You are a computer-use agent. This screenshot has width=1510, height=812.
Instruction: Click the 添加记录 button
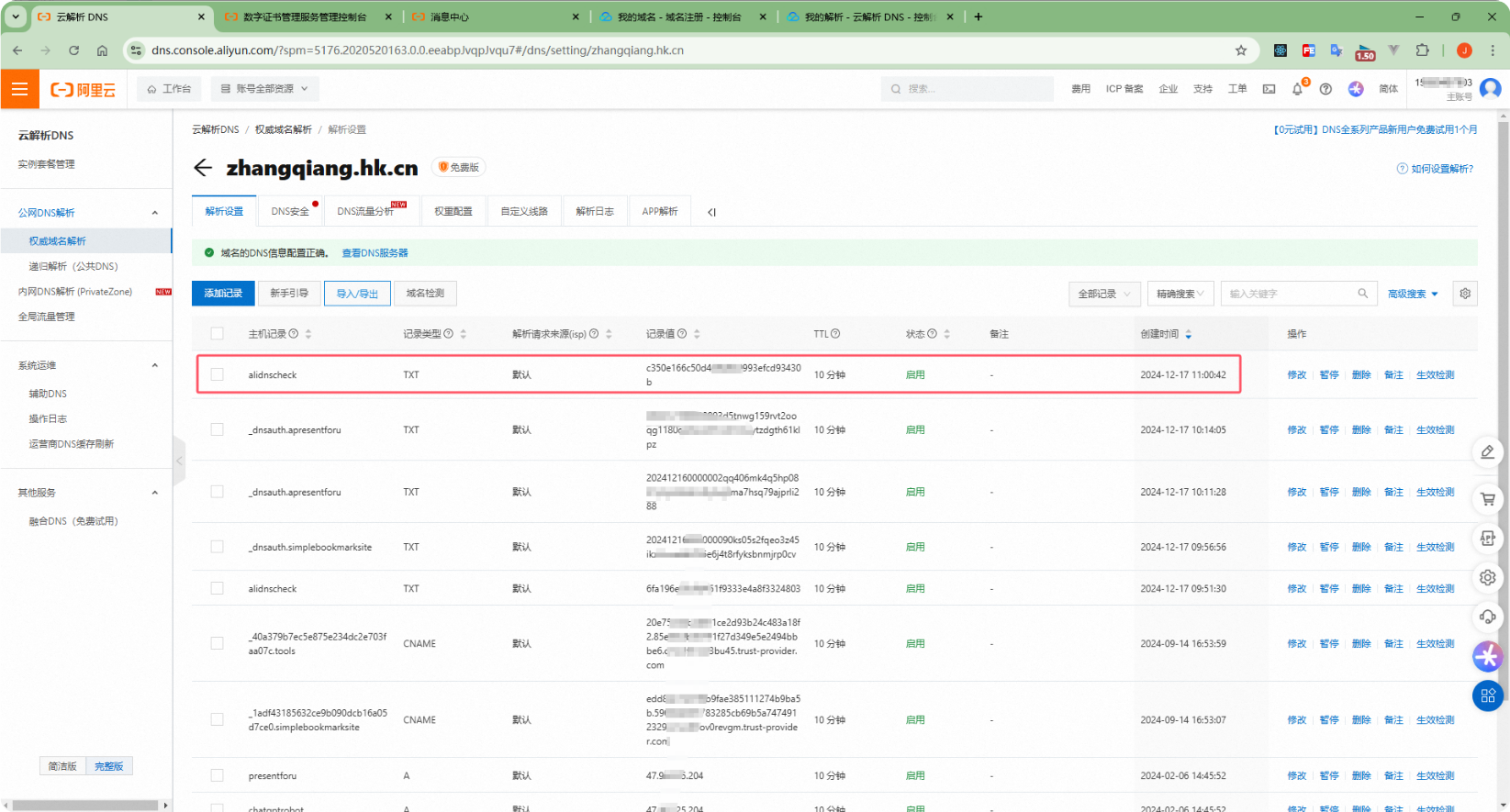223,294
